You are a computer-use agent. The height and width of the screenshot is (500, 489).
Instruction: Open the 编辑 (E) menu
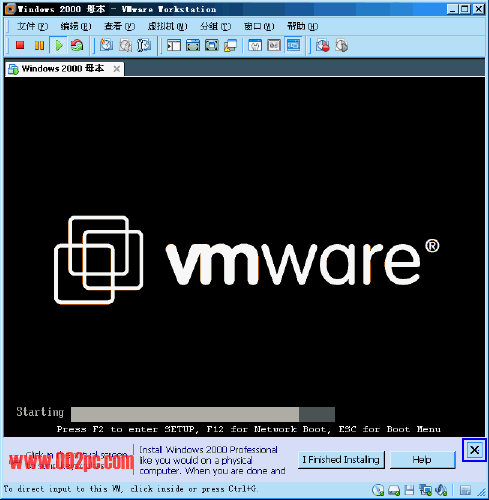coord(76,26)
